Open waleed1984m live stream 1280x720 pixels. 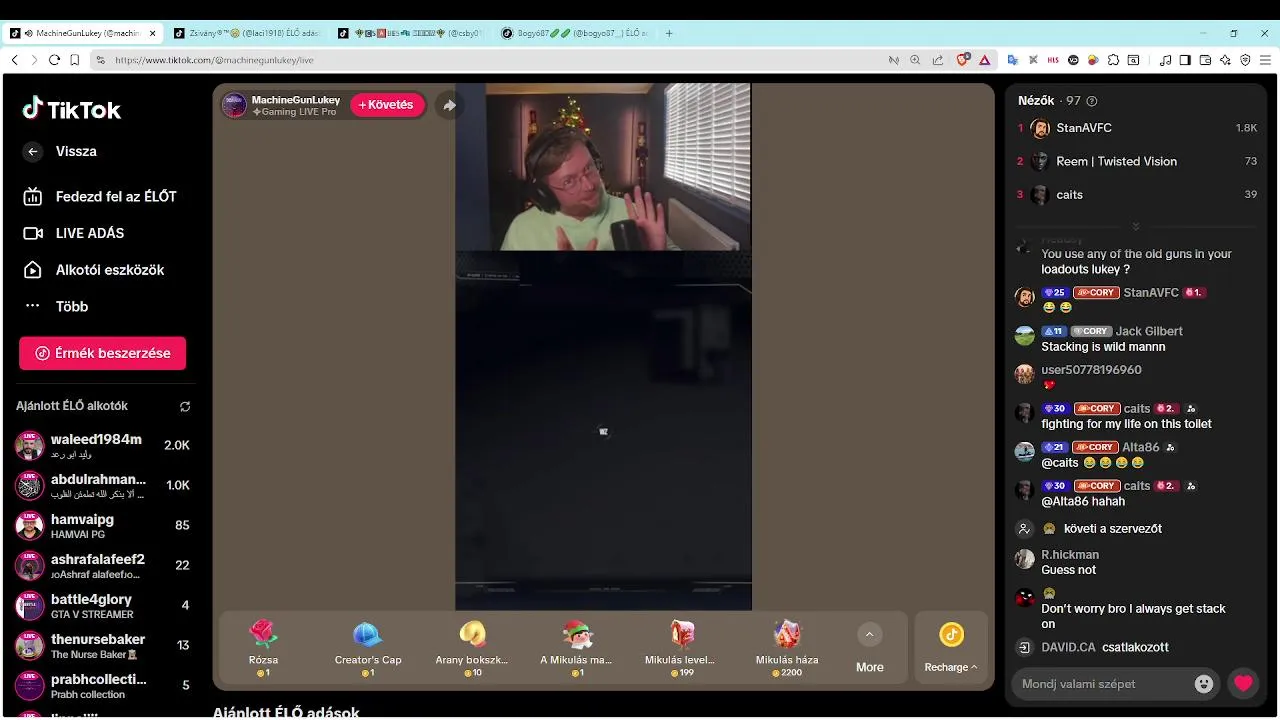[x=102, y=446]
